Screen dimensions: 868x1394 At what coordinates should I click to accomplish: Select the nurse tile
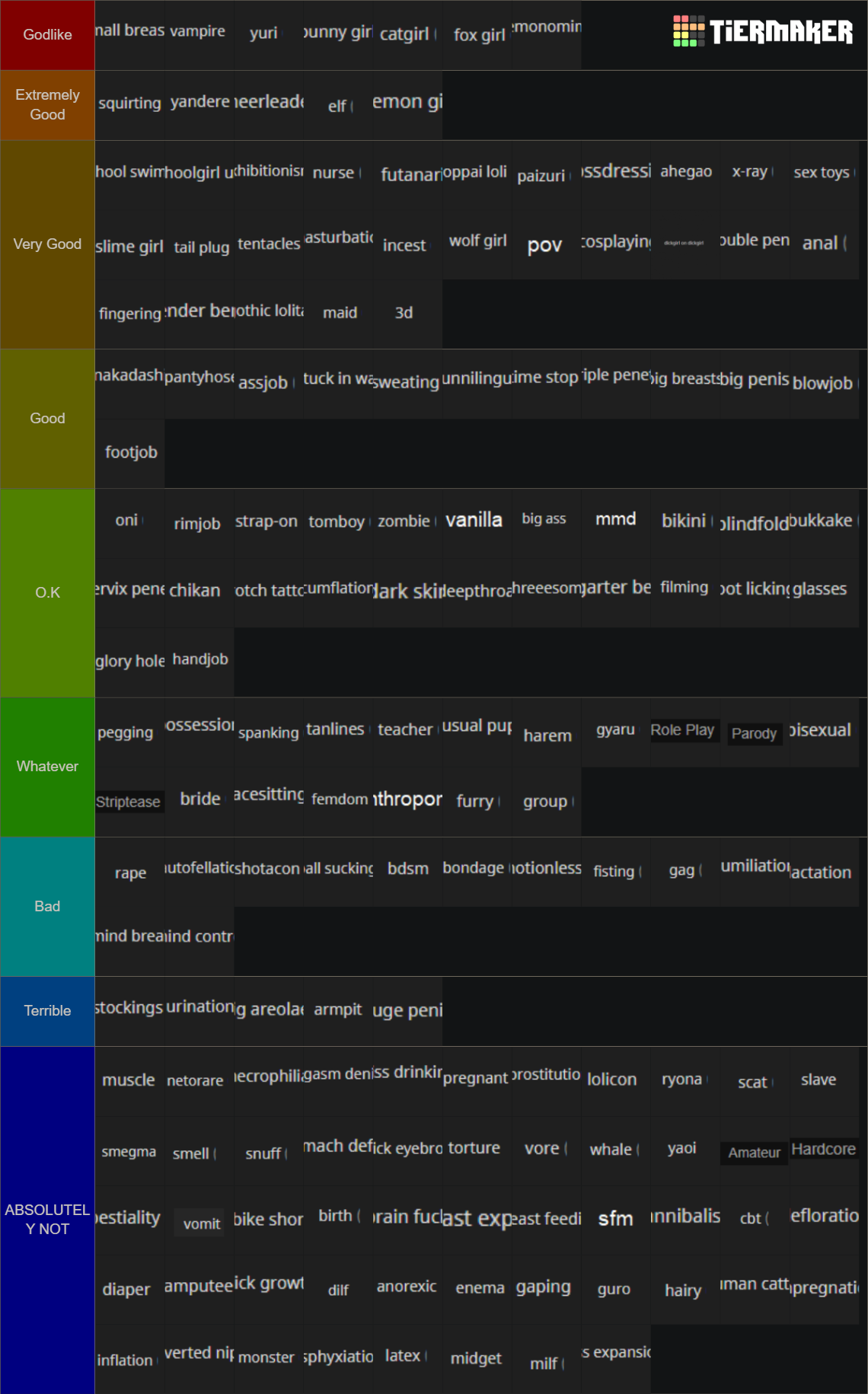[x=338, y=175]
